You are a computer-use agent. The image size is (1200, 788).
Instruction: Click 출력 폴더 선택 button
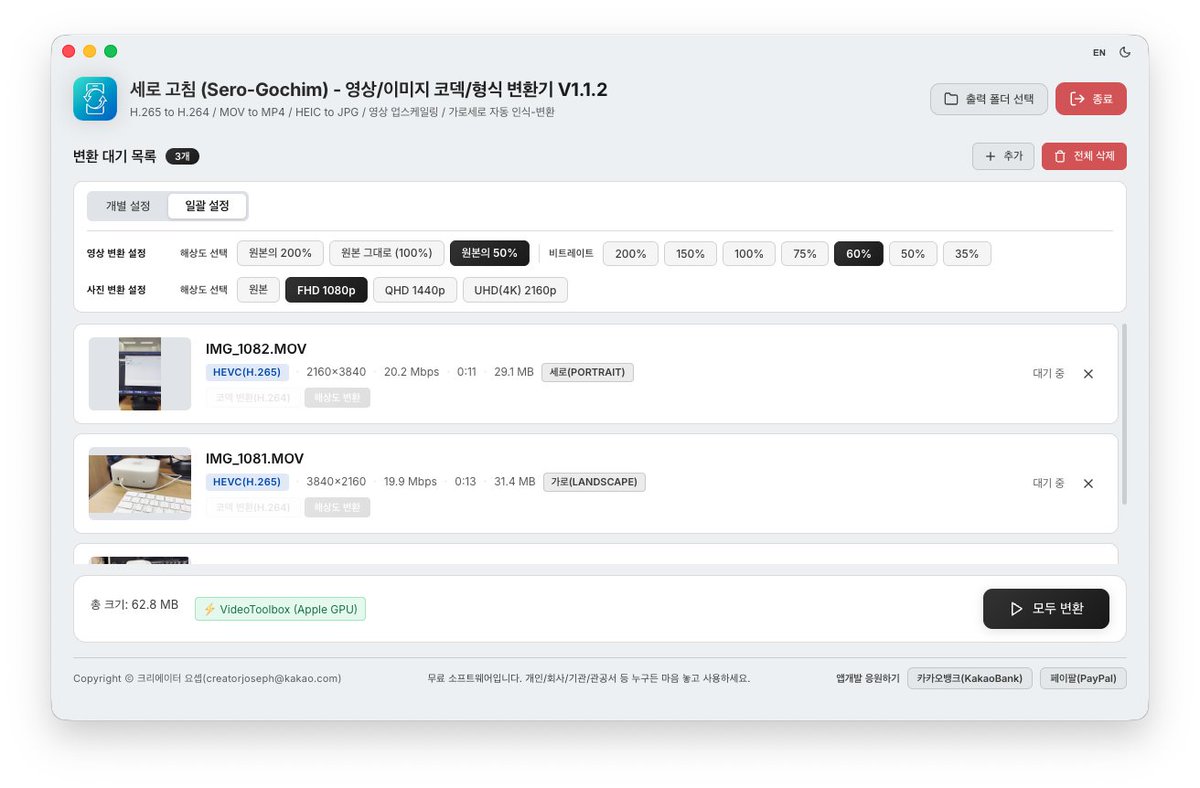(x=989, y=99)
